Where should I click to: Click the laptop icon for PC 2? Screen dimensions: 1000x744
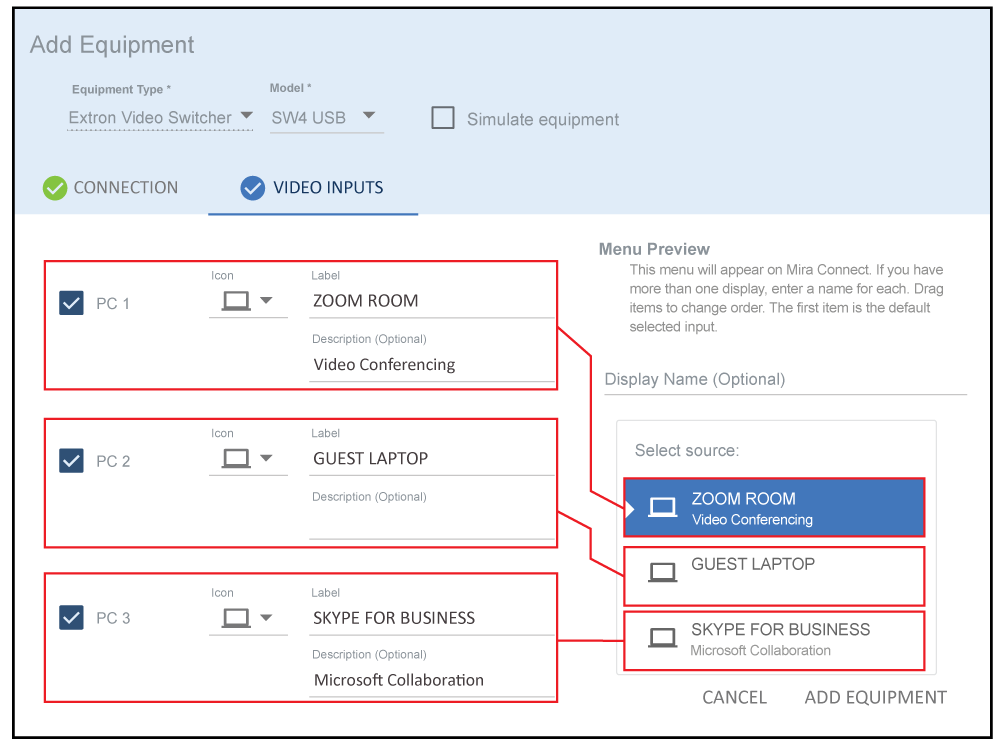click(236, 459)
